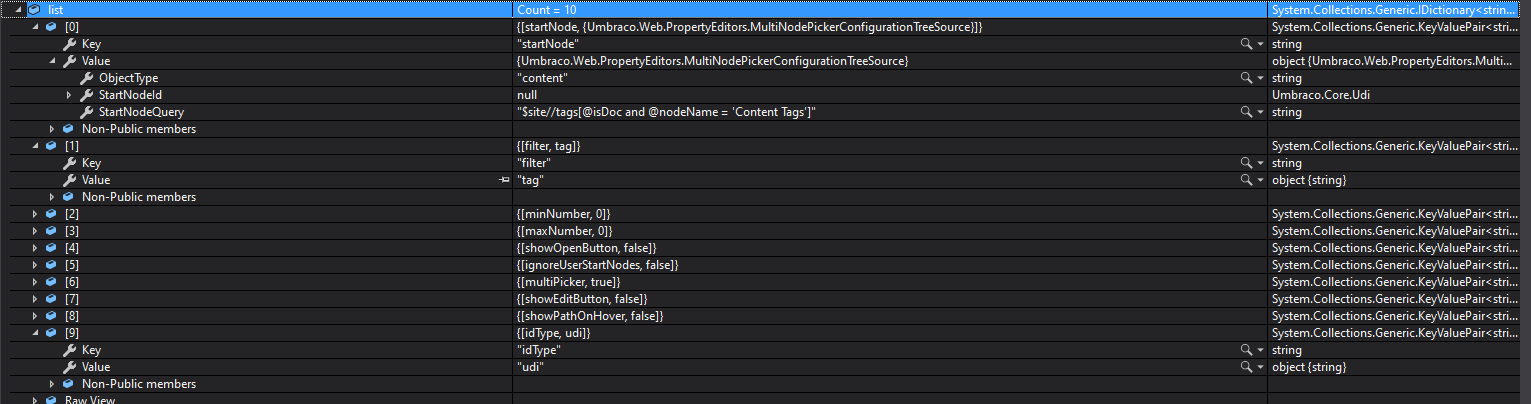The width and height of the screenshot is (1531, 404).
Task: Open visualizer dropdown arrow for "filter" key
Action: 1260,164
